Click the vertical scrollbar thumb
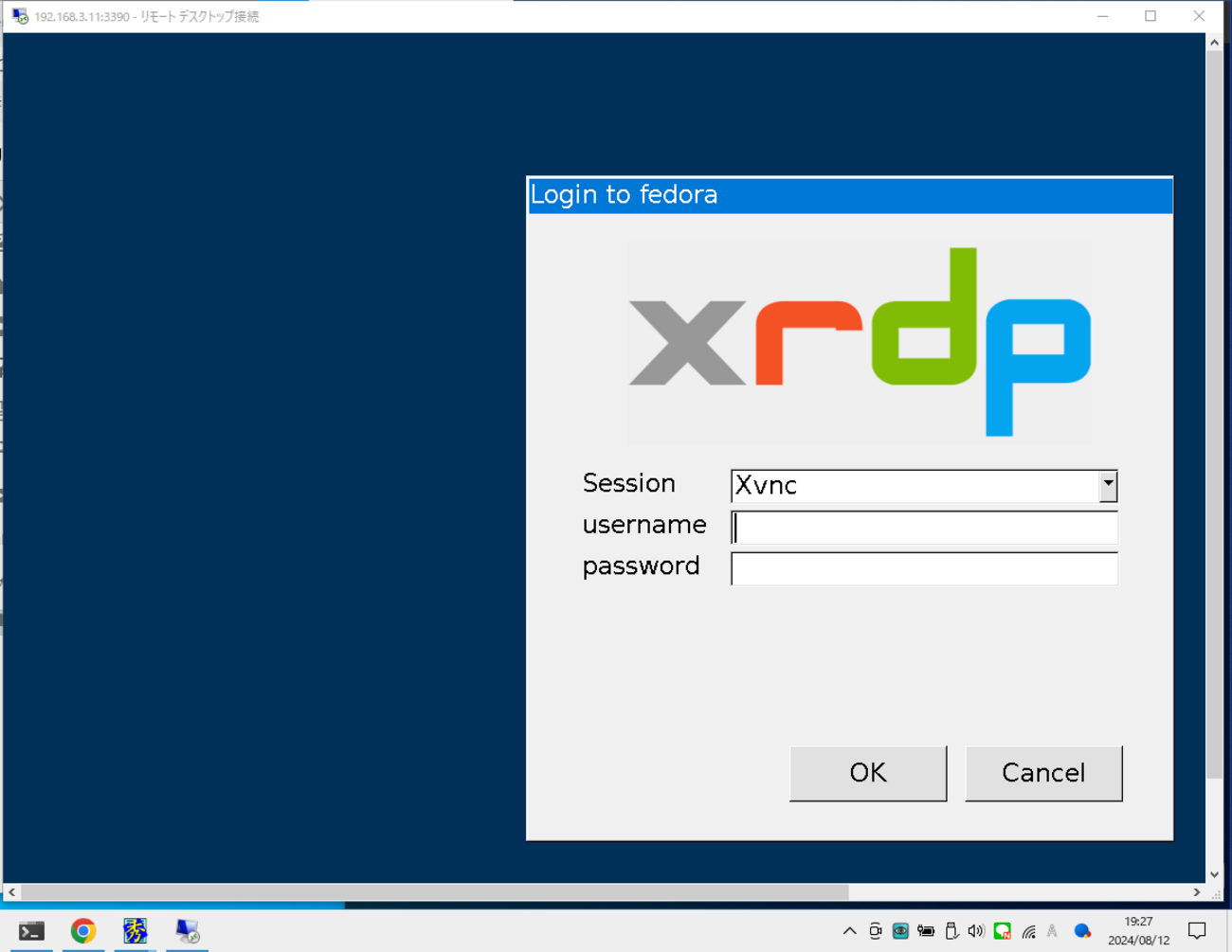This screenshot has height=952, width=1232. (1214, 416)
